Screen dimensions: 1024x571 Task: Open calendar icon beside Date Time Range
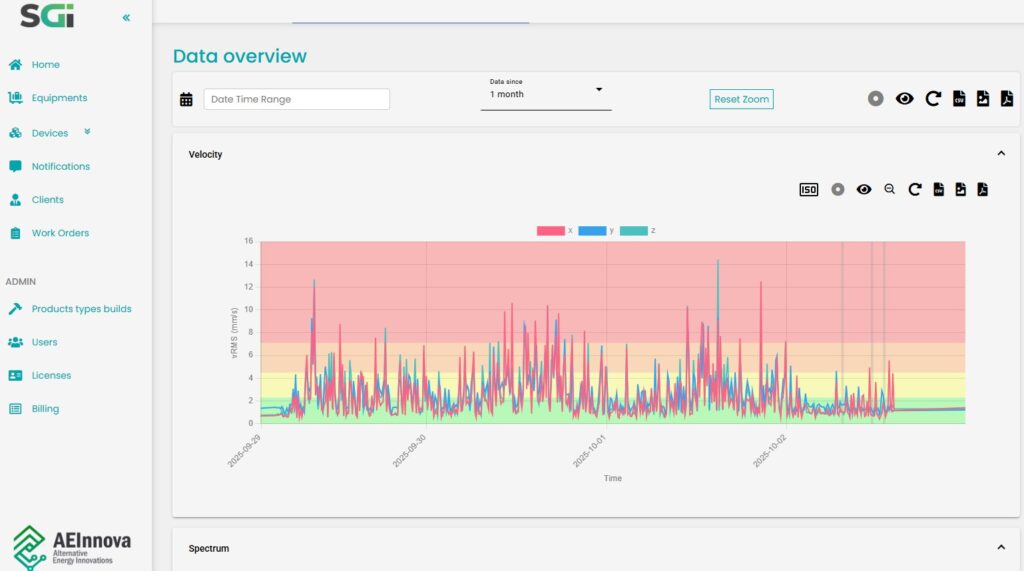click(x=186, y=99)
